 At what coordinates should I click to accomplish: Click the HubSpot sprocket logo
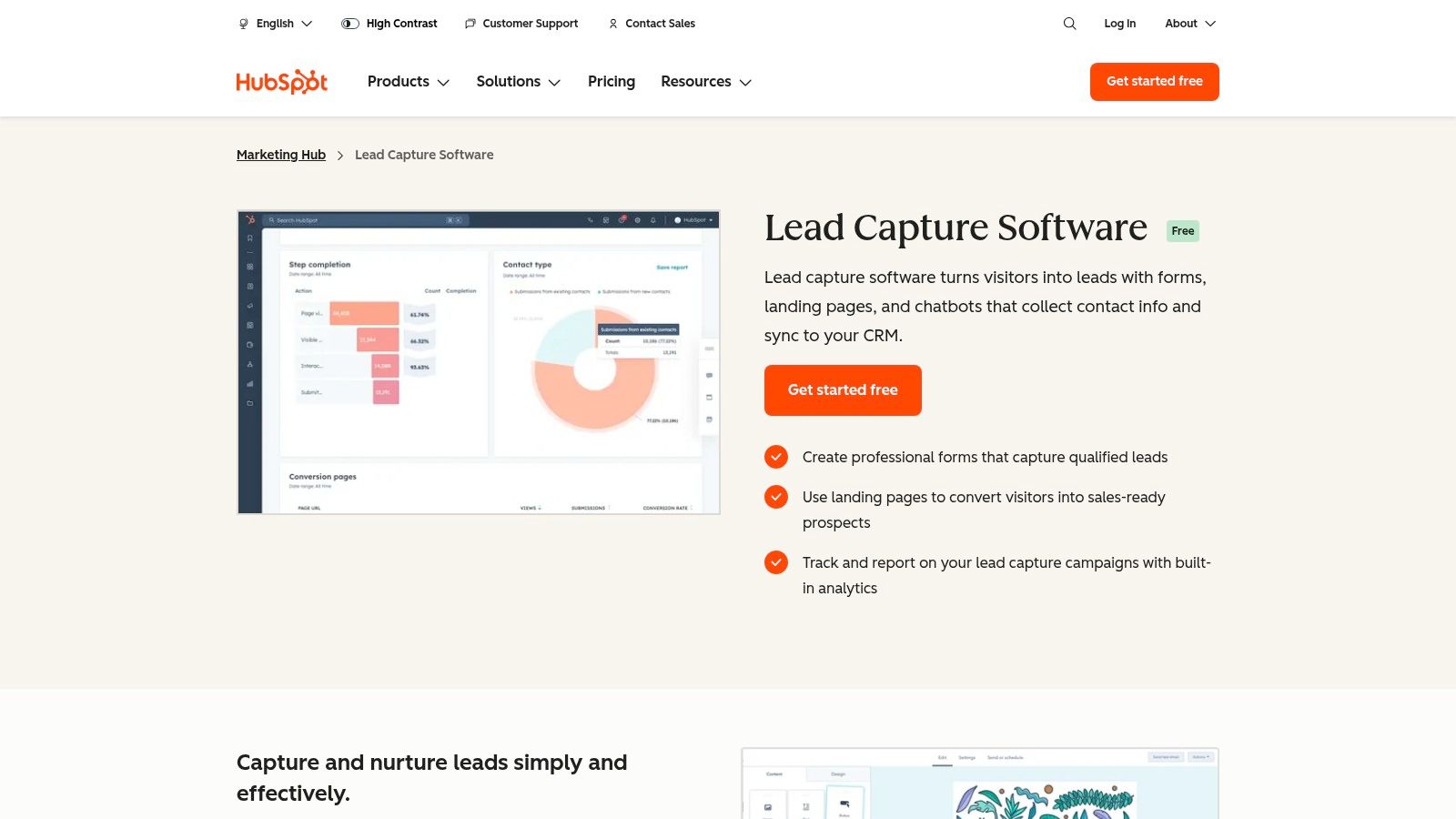click(x=281, y=81)
